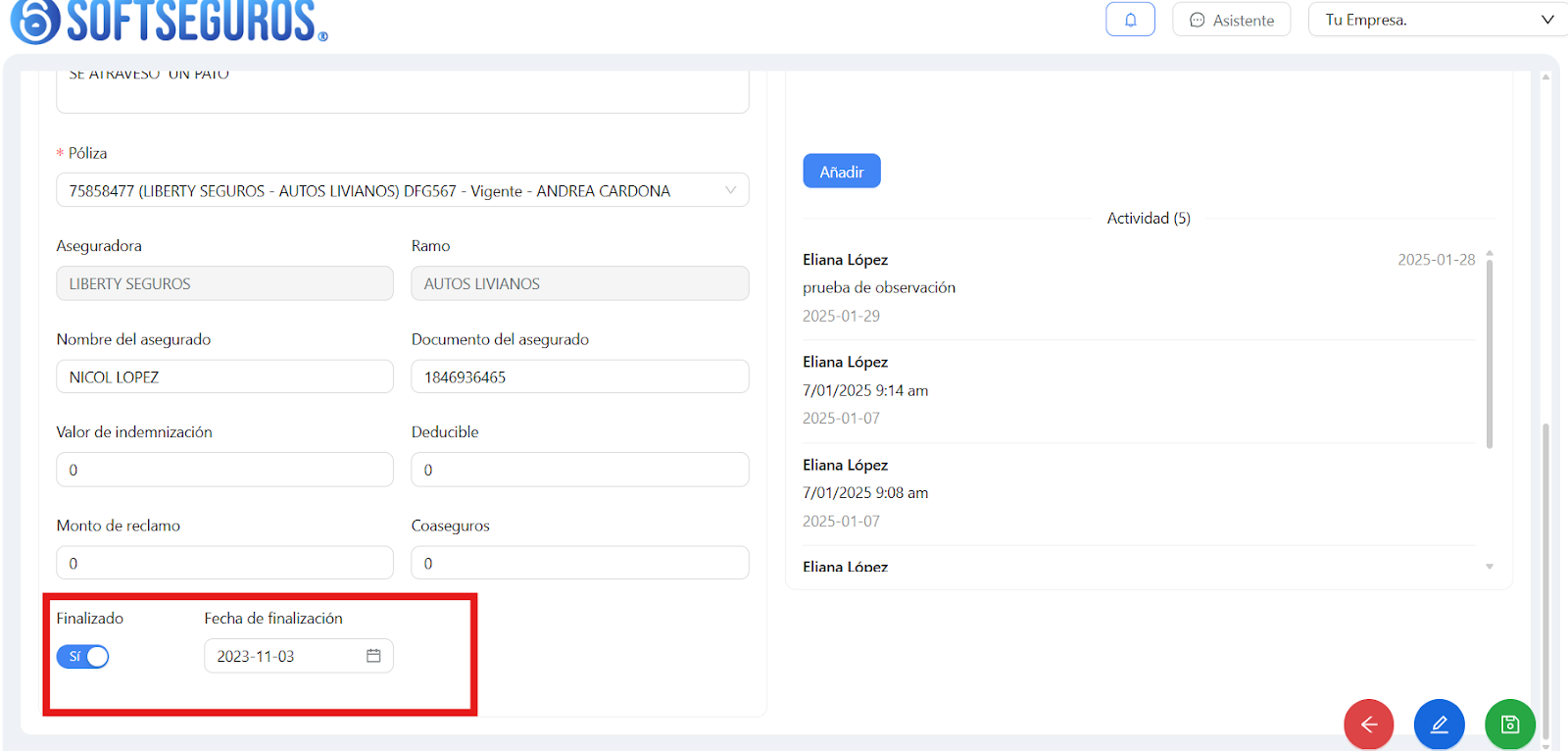Expand the Póliza dropdown
Screen dimensions: 1568x751
tap(403, 190)
